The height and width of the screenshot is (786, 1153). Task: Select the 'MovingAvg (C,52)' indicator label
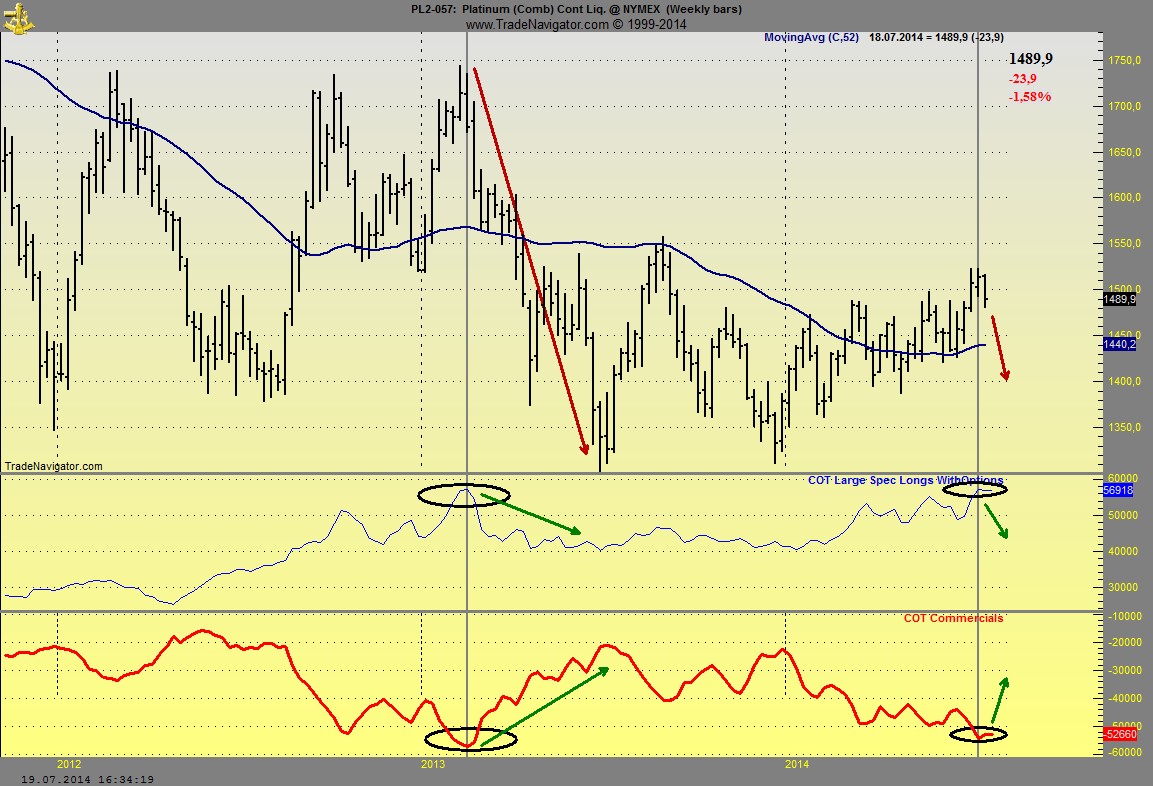pyautogui.click(x=811, y=37)
